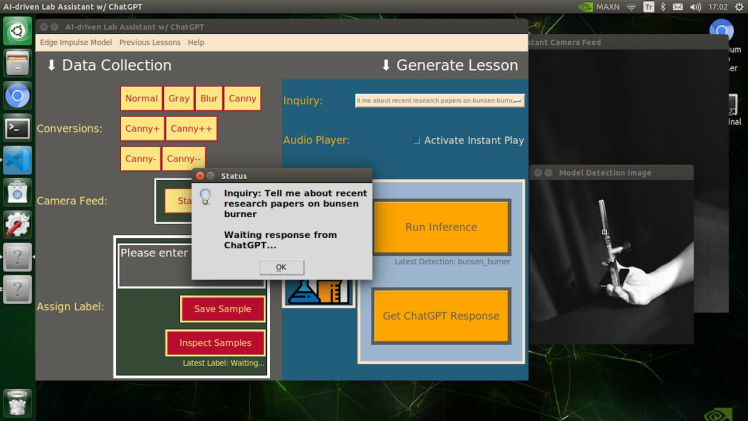The image size is (748, 421).
Task: Open the Terminal dock icon
Action: point(18,128)
